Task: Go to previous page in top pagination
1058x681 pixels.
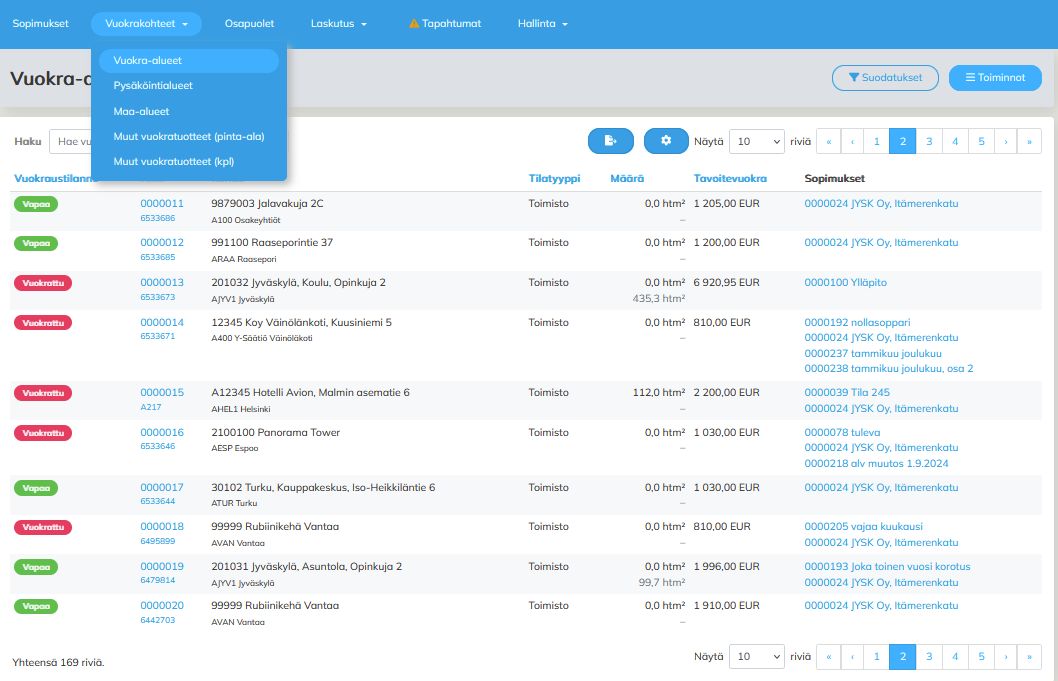Action: point(852,141)
